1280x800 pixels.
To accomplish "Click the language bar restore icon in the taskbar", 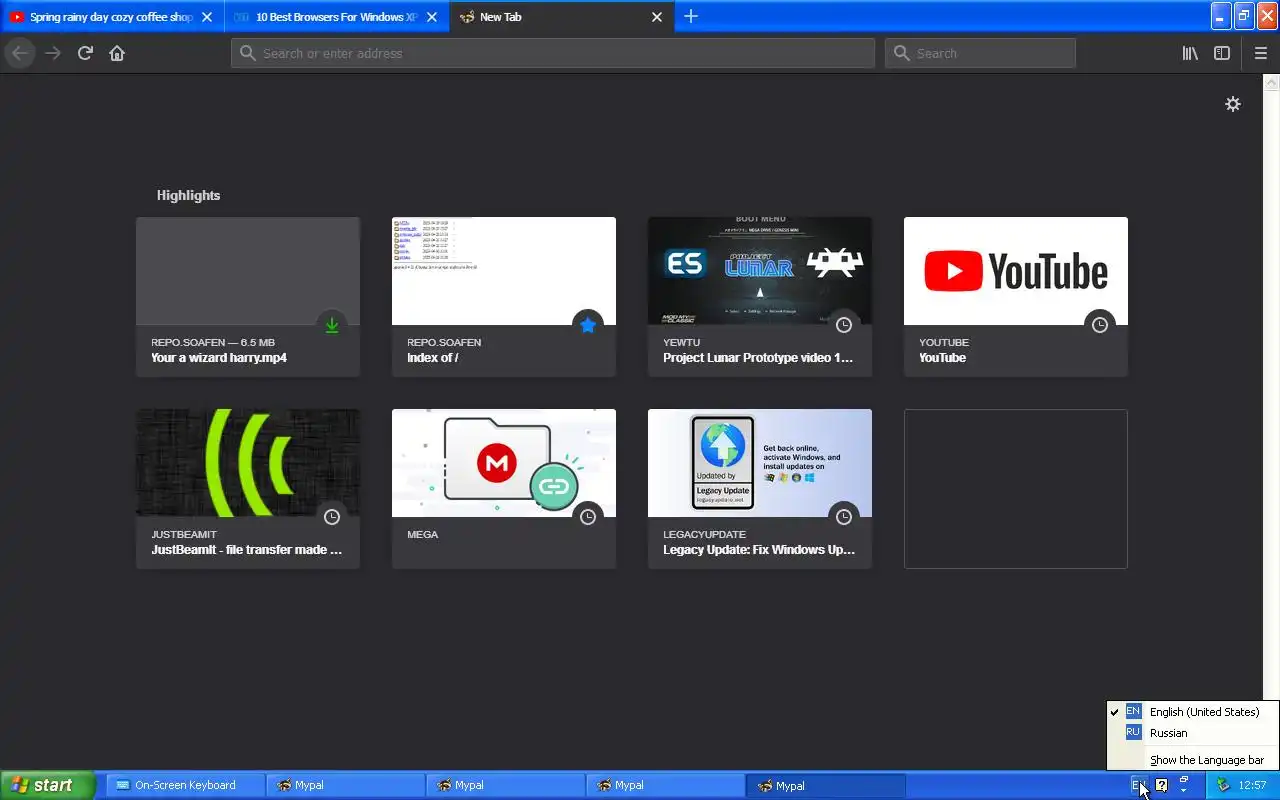I will click(1184, 779).
